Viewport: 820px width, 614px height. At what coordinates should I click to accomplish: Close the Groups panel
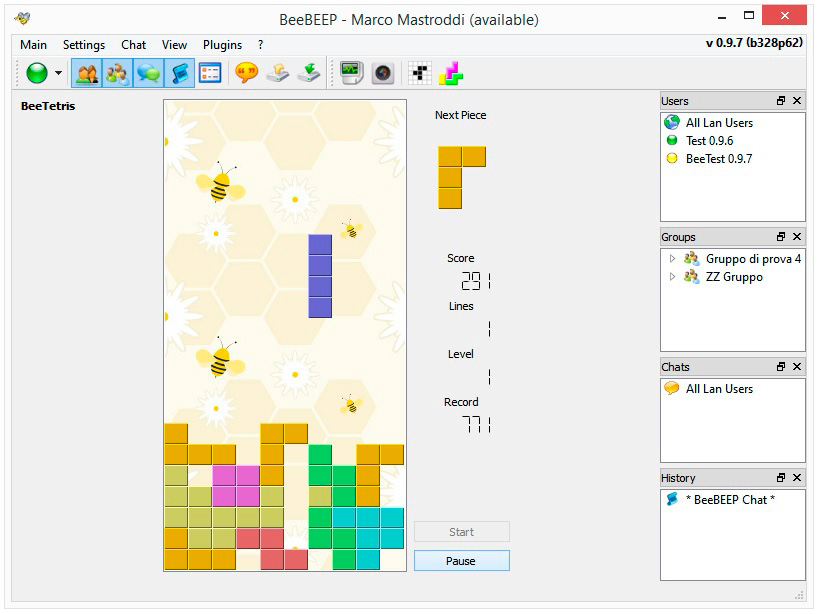click(x=797, y=236)
